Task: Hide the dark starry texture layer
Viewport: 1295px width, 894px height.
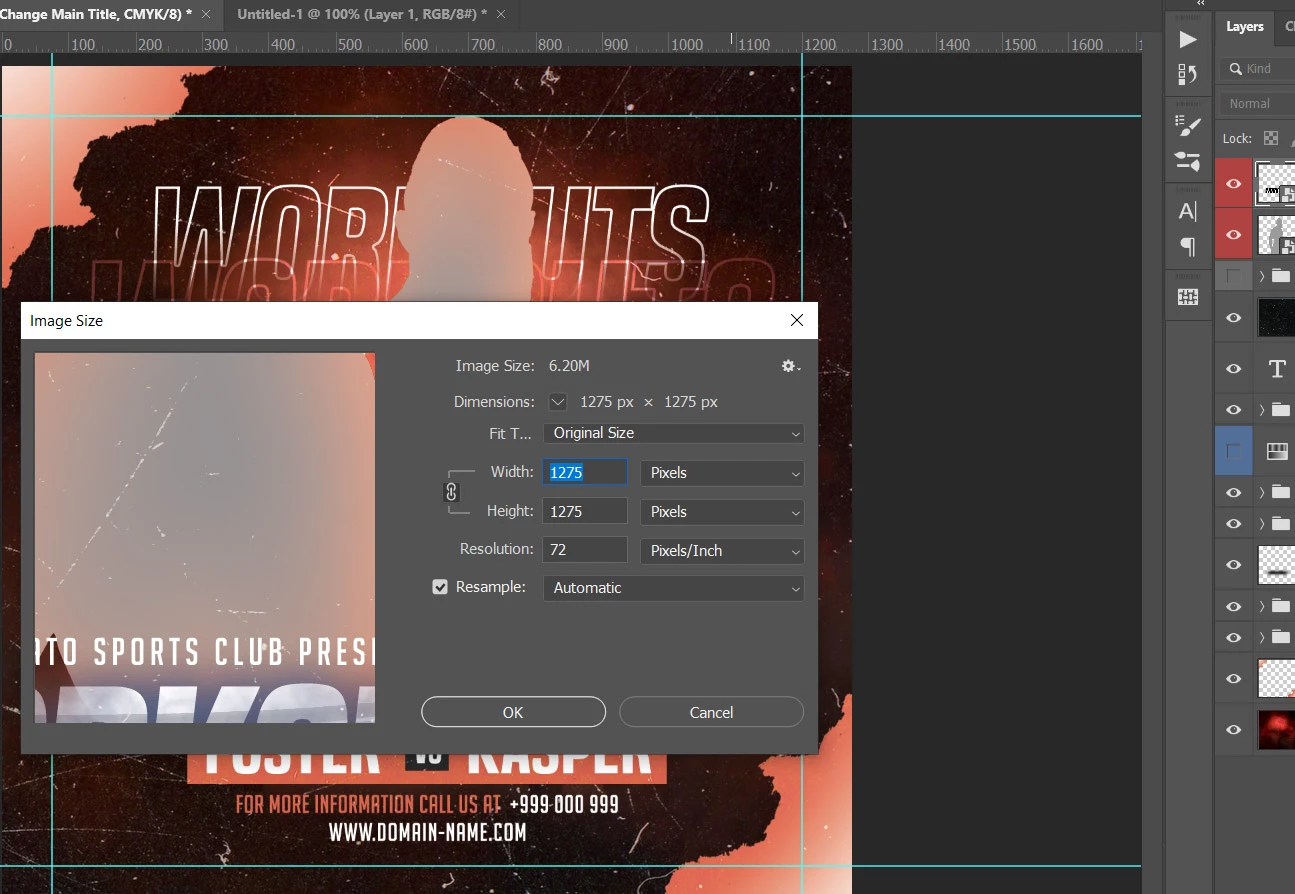Action: point(1234,318)
